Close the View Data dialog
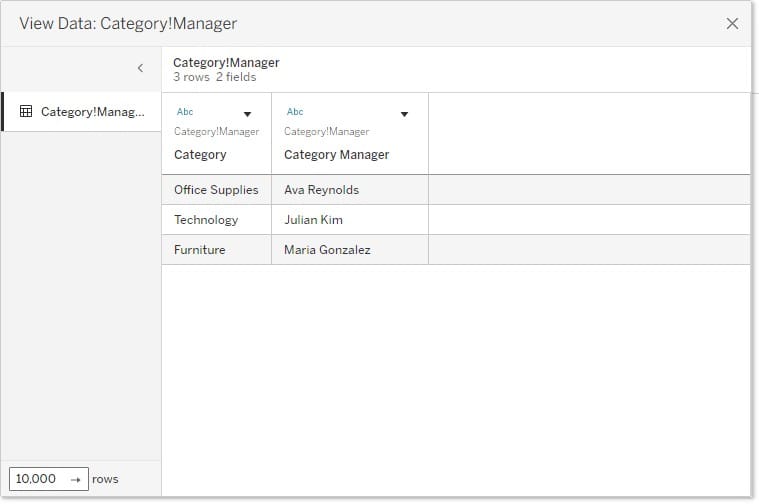759x504 pixels. (732, 23)
